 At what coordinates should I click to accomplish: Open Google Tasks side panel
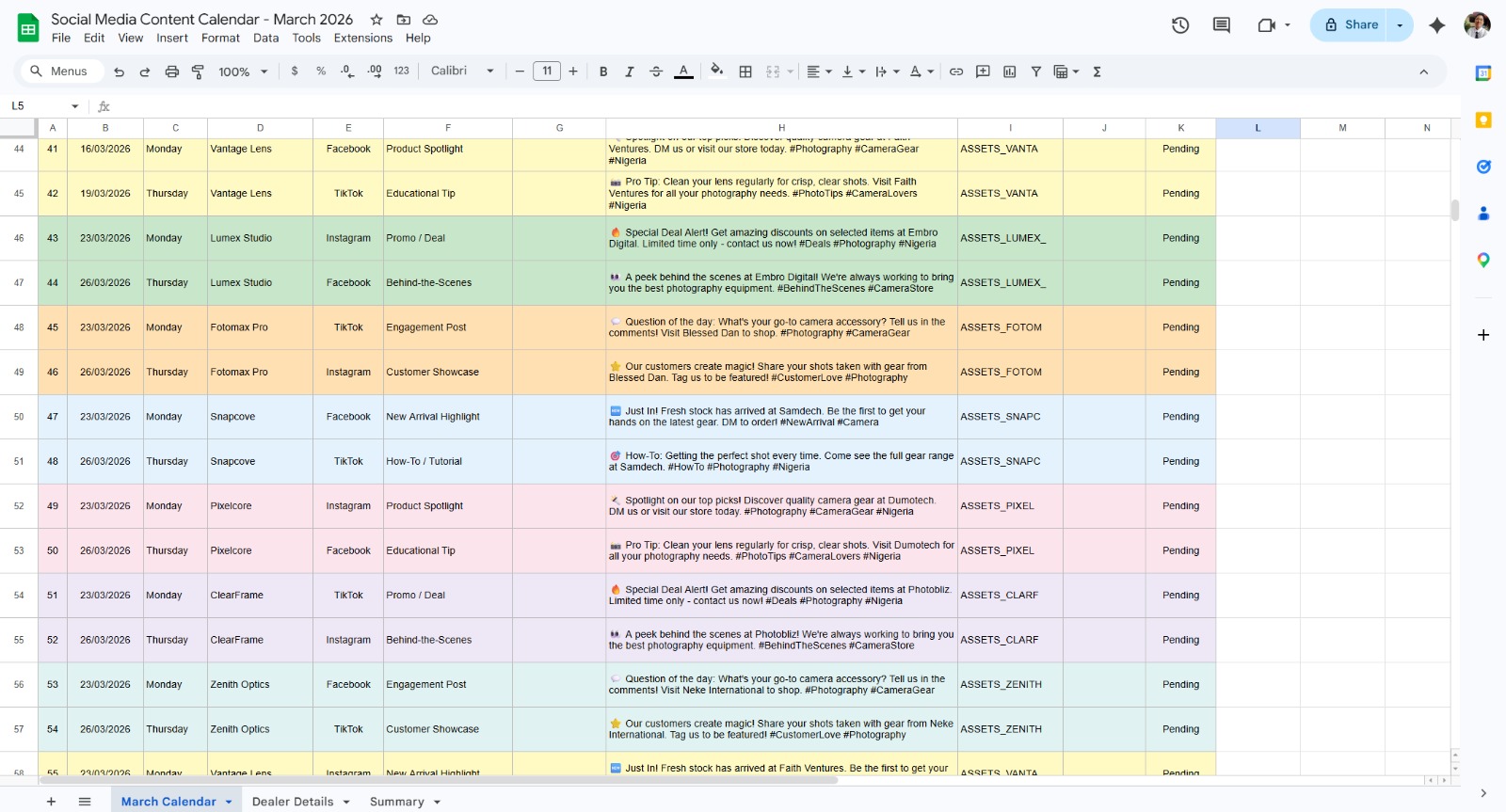tap(1483, 167)
